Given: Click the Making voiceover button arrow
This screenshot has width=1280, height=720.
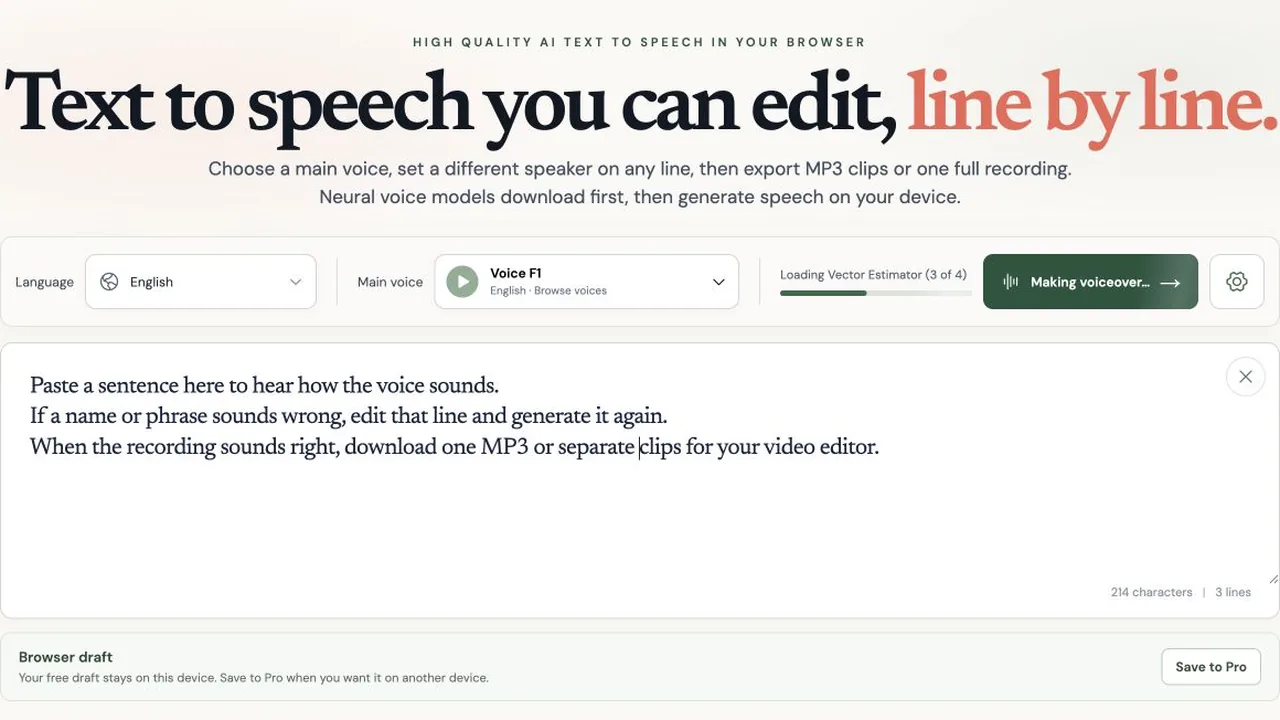Looking at the screenshot, I should point(1170,283).
